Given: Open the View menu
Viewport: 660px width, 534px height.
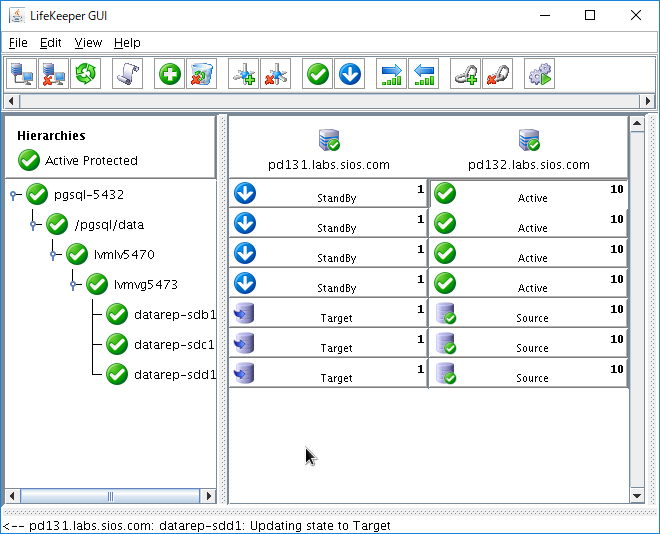Looking at the screenshot, I should (88, 43).
